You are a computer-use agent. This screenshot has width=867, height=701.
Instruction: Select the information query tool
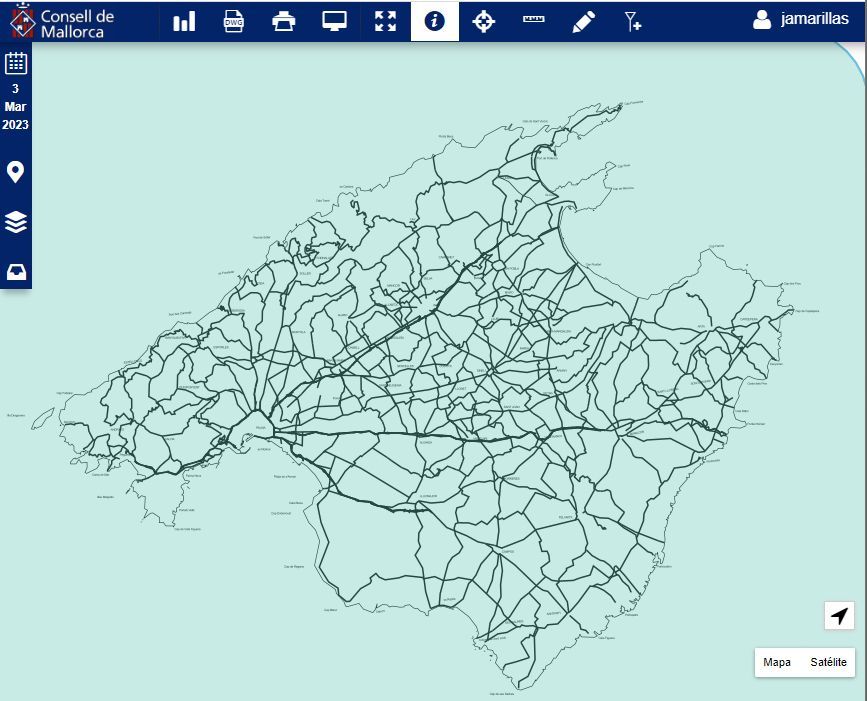pyautogui.click(x=435, y=22)
